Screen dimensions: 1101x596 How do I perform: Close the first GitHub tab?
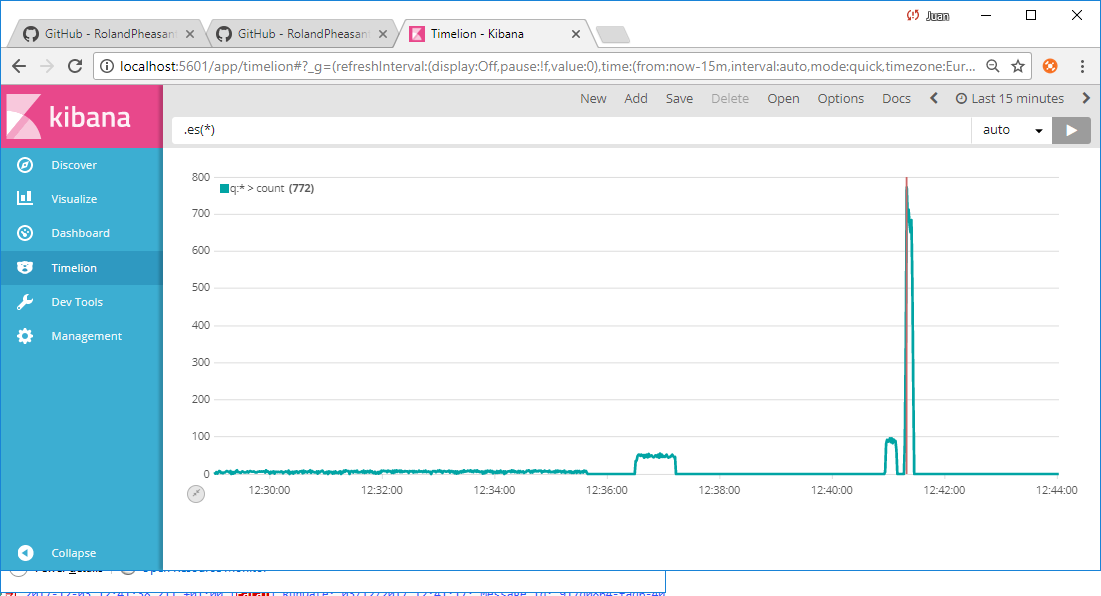(190, 34)
